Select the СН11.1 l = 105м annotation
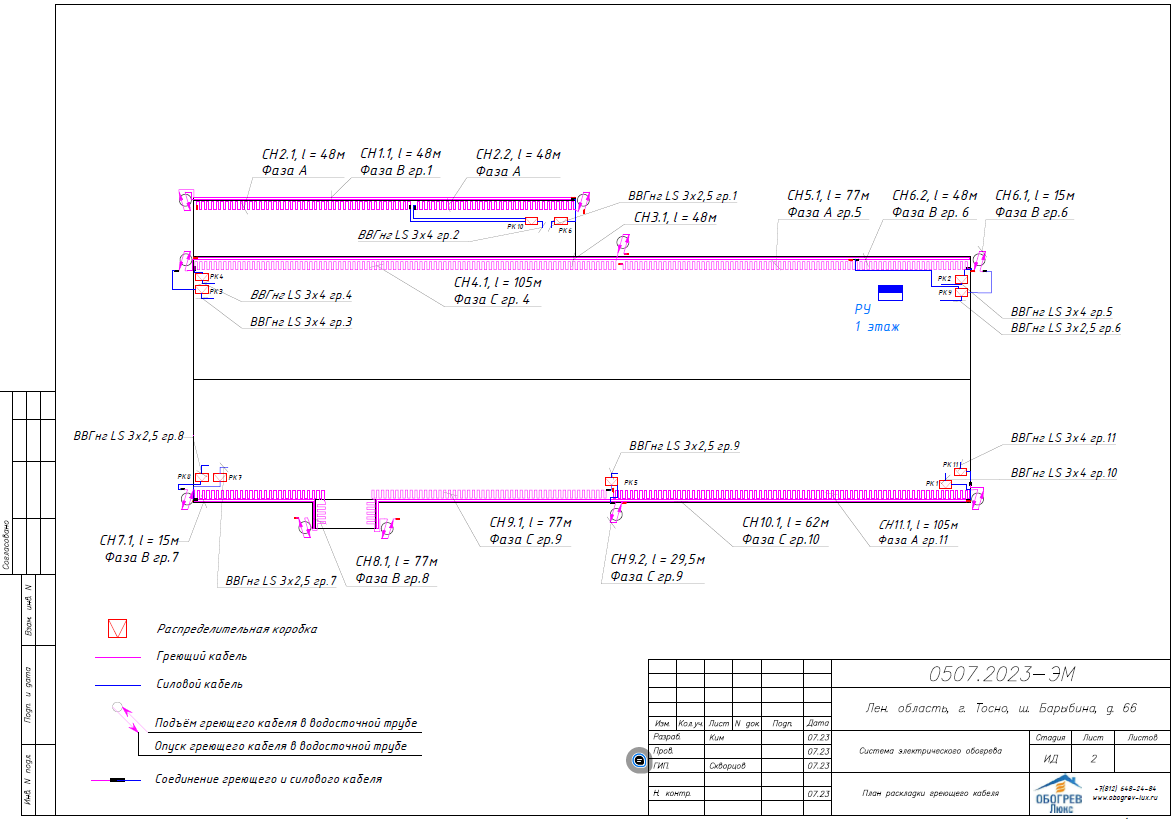Screen dimensions: 1175x819 click(917, 525)
